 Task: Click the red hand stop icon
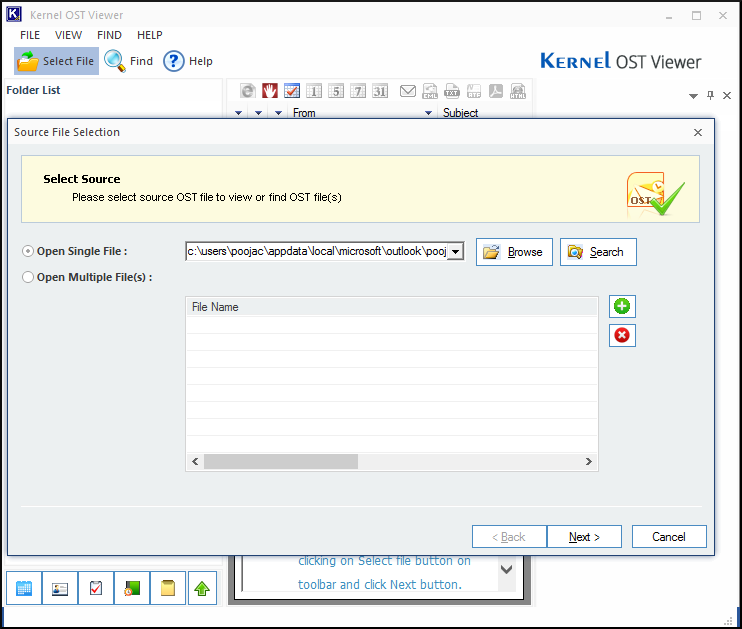click(270, 91)
